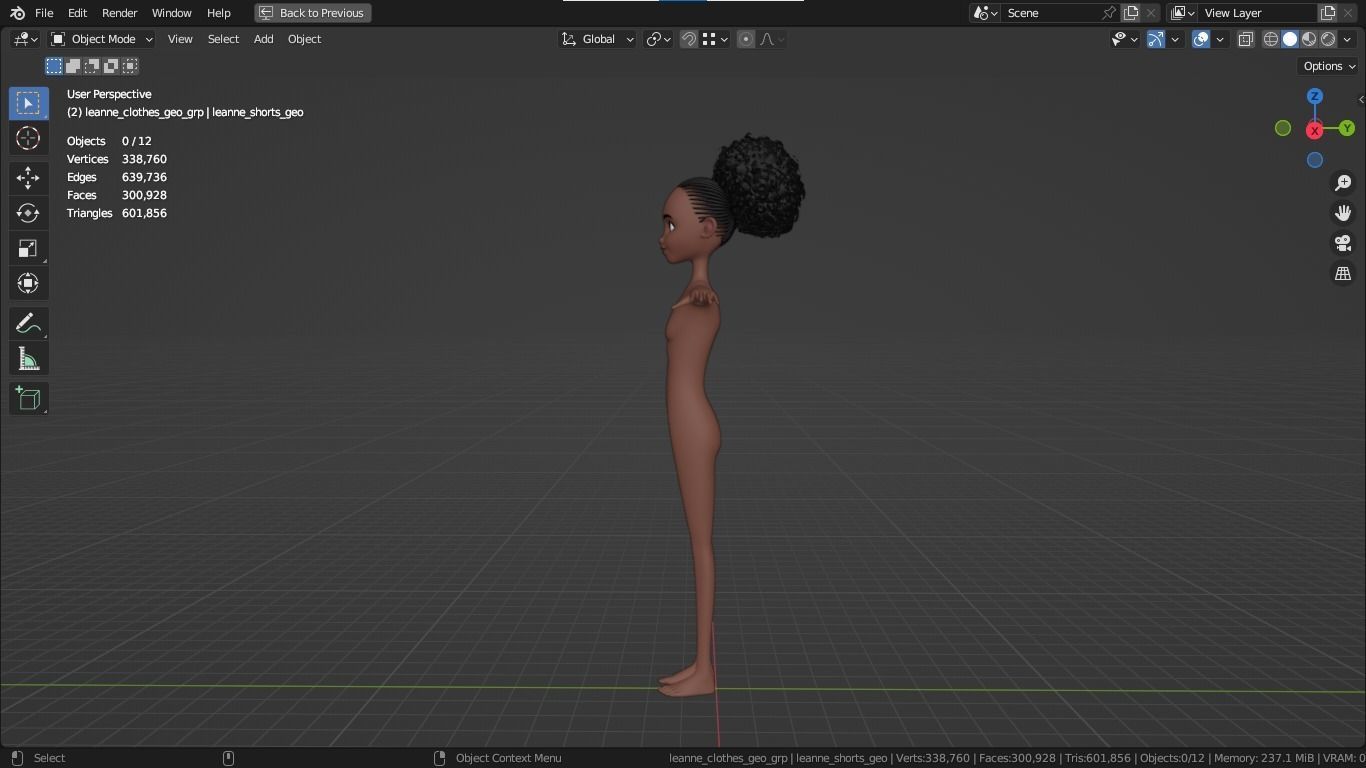1366x768 pixels.
Task: Click the add view layer icon
Action: 1328,13
